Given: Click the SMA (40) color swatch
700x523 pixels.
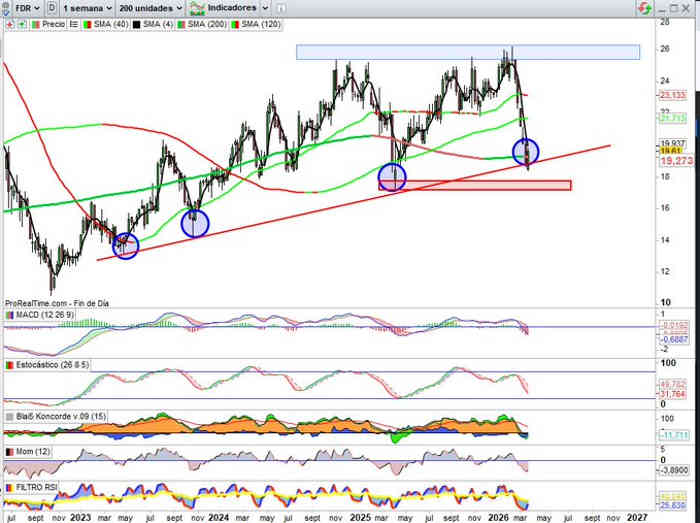Looking at the screenshot, I should coord(85,22).
